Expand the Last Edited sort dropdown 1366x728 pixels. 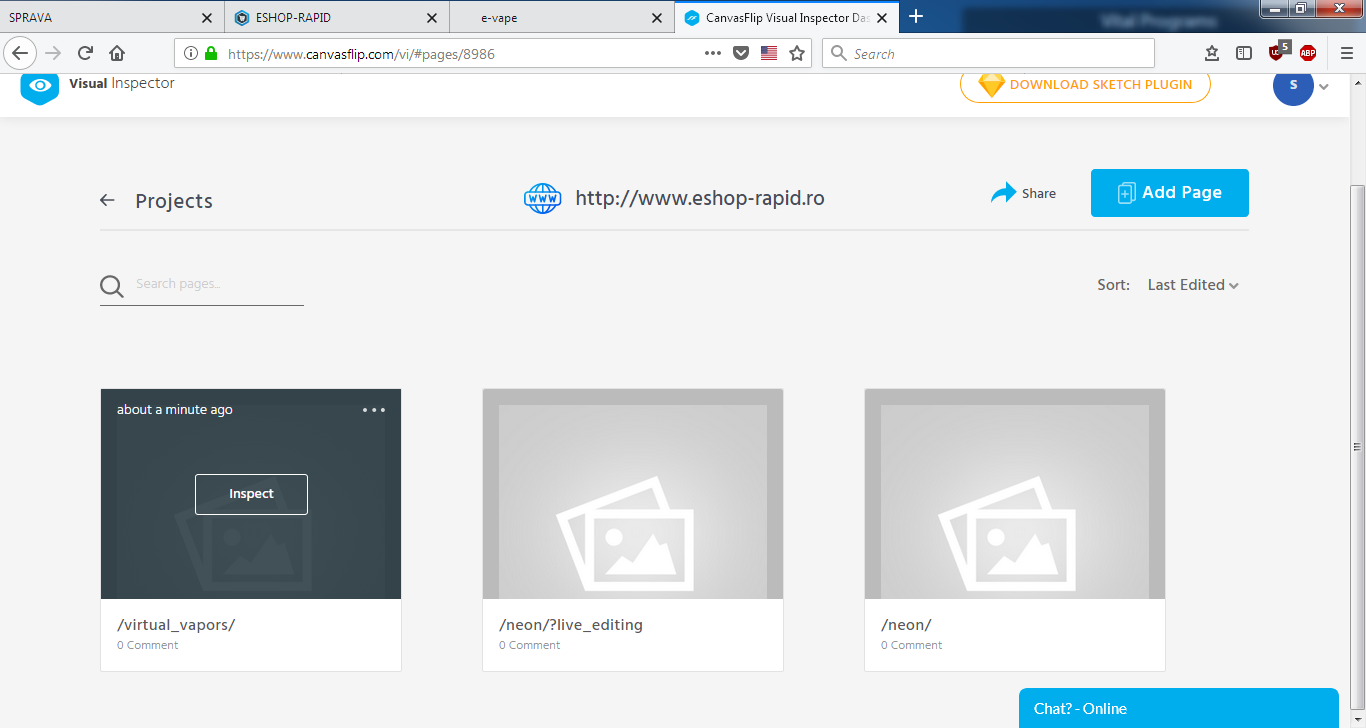click(1193, 285)
